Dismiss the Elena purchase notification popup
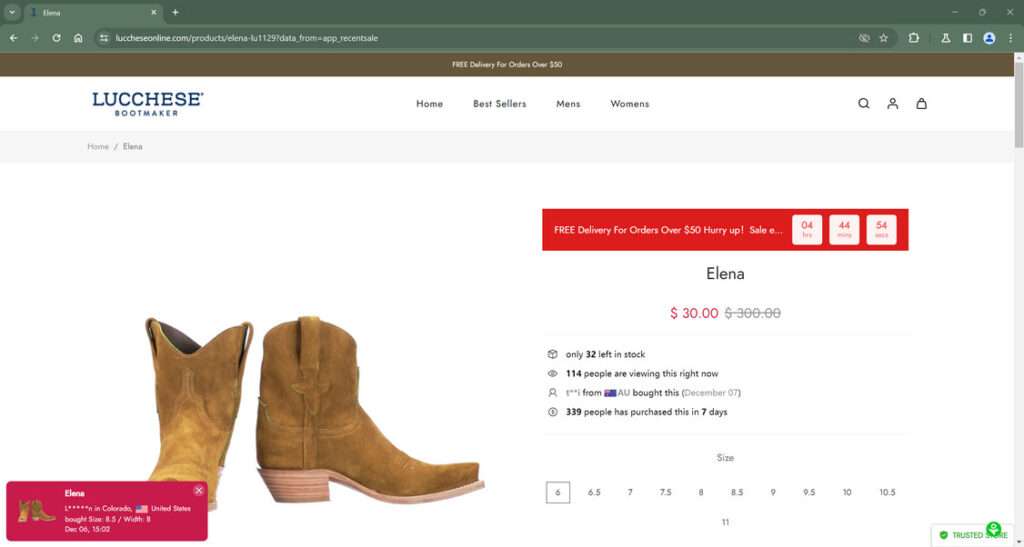Image resolution: width=1024 pixels, height=547 pixels. (x=199, y=490)
